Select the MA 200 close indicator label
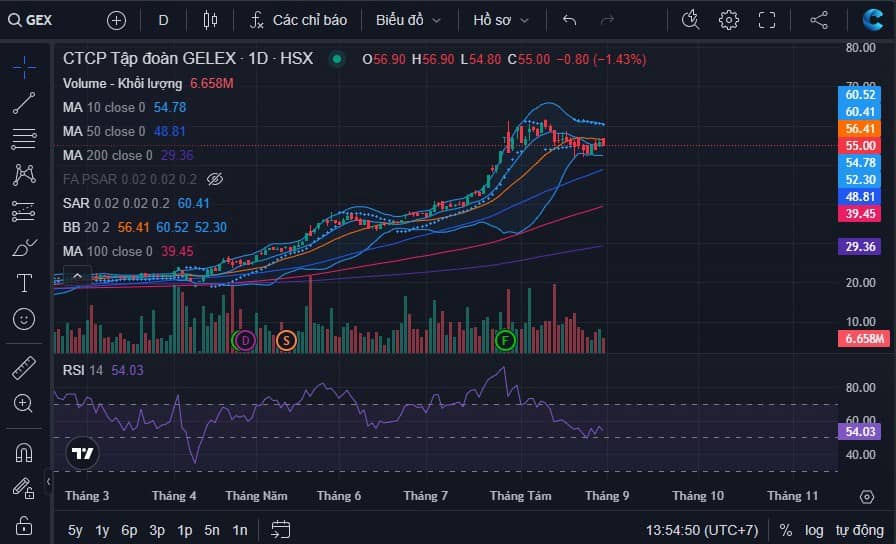 107,155
